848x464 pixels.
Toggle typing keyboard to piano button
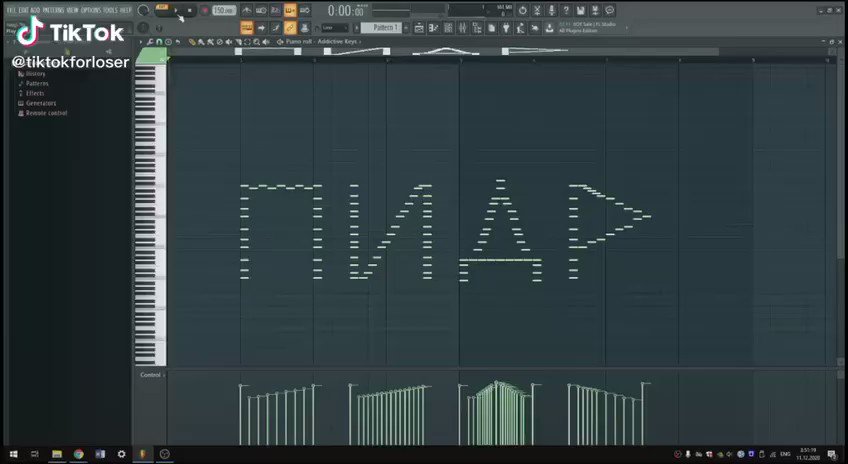246,28
